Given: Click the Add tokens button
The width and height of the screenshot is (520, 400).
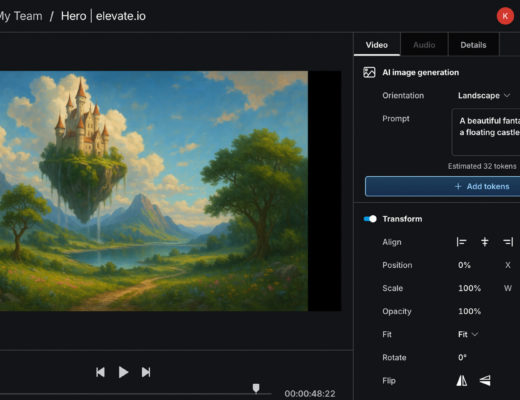Looking at the screenshot, I should click(443, 186).
